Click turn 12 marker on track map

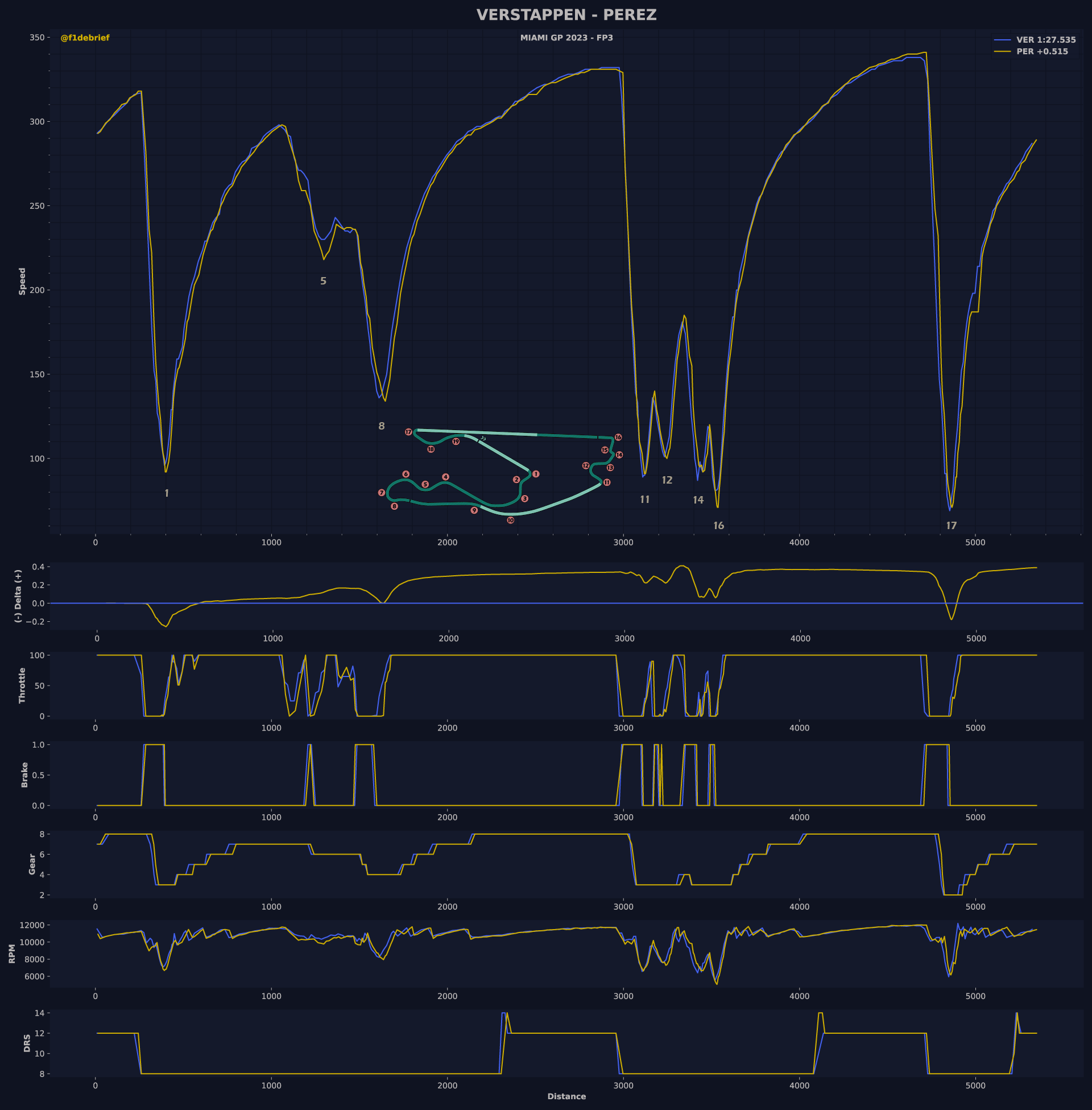(586, 466)
